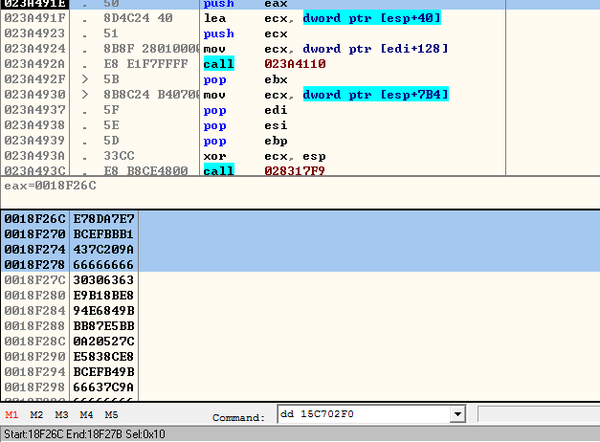
Task: Select dump row at address 0018F284
Action: tap(300, 310)
